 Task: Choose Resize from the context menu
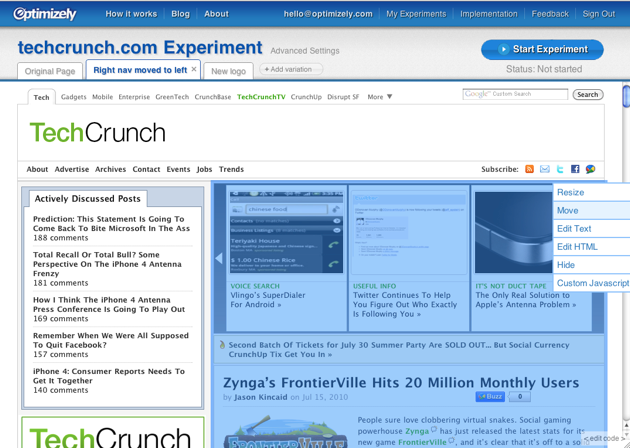591,192
